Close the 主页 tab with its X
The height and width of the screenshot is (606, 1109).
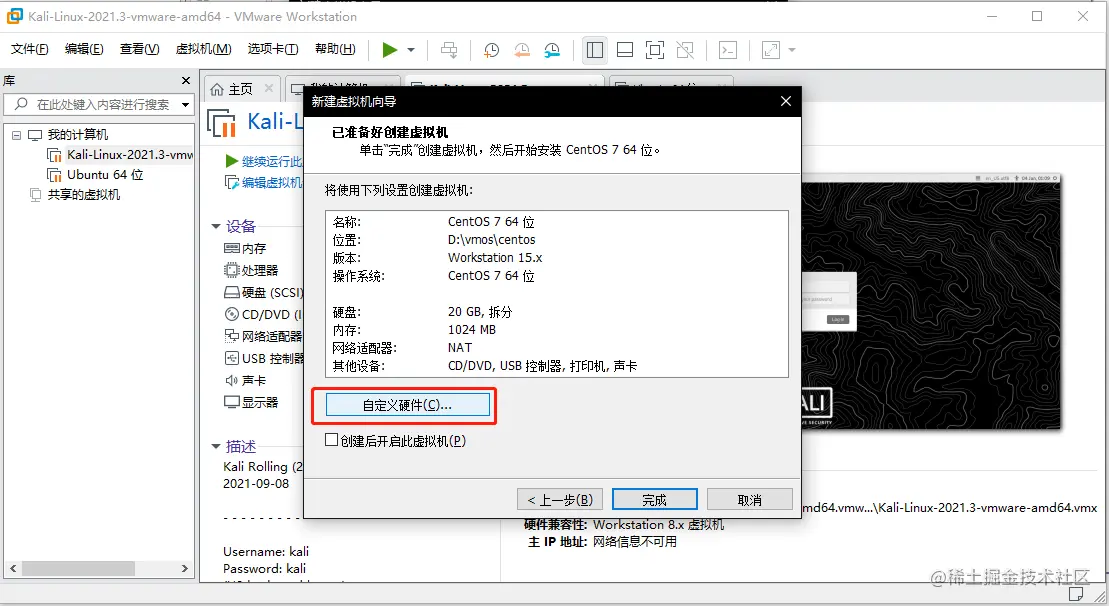click(269, 88)
